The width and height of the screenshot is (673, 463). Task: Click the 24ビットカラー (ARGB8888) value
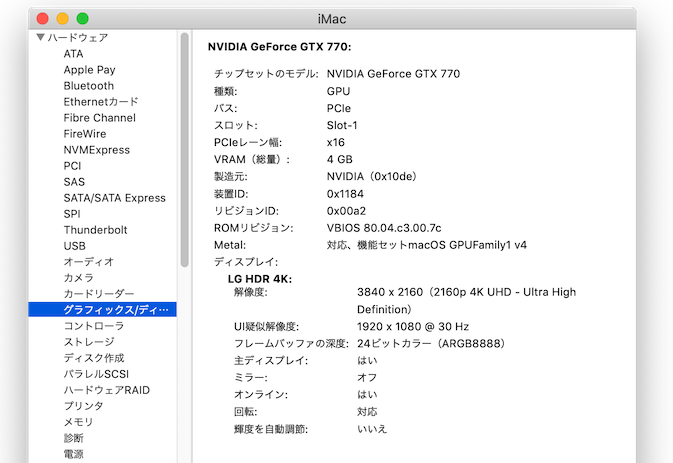click(x=431, y=344)
